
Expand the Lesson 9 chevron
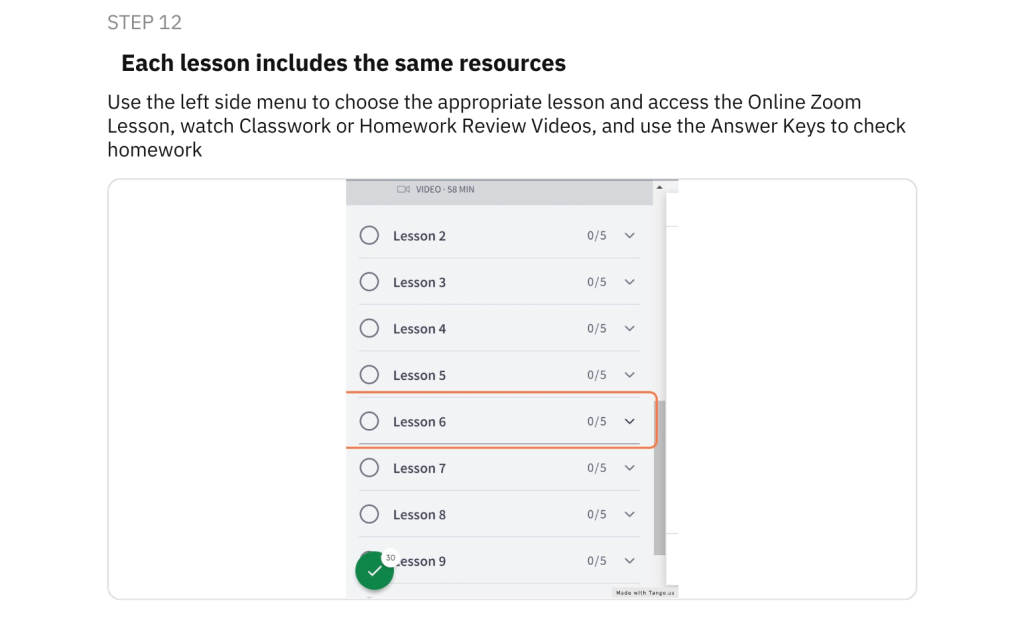click(x=630, y=561)
